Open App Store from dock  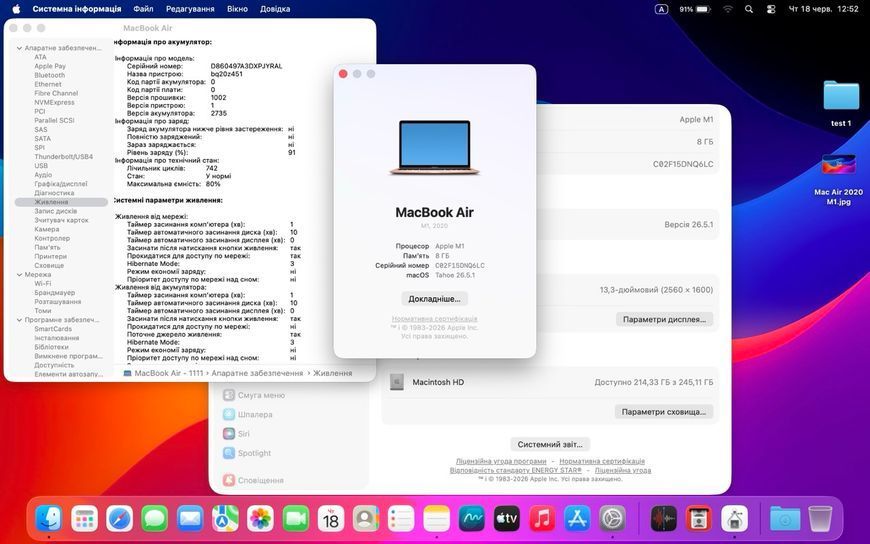pyautogui.click(x=577, y=520)
